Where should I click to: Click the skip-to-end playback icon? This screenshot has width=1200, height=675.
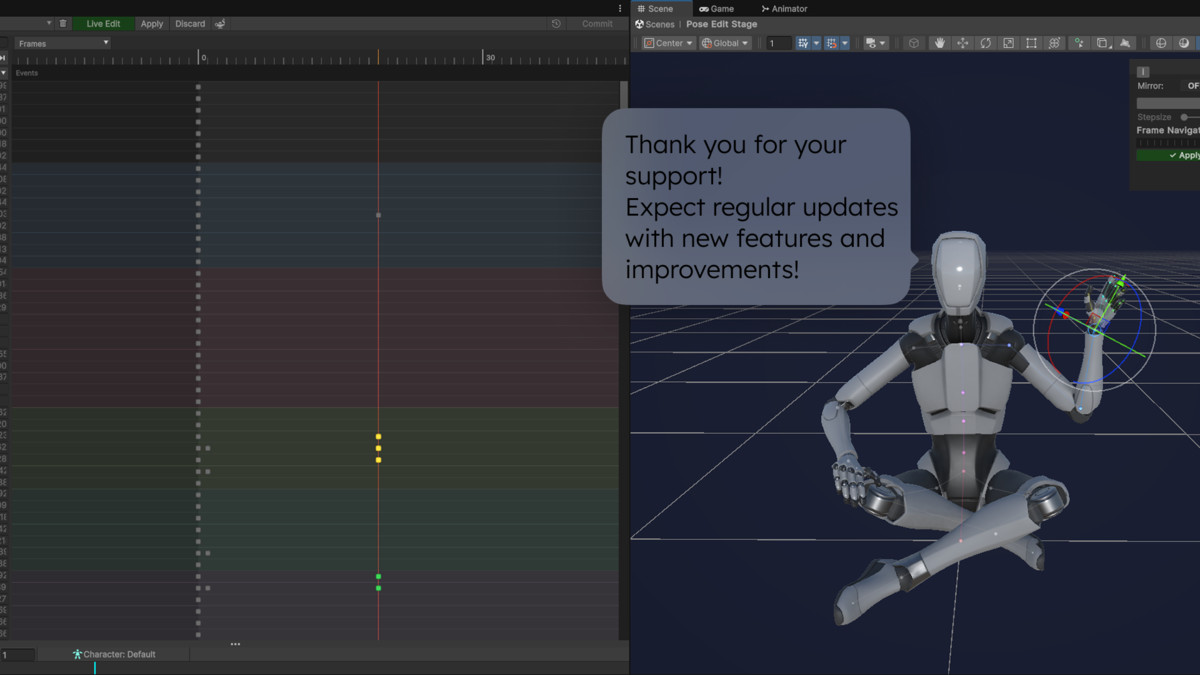[x=3, y=58]
